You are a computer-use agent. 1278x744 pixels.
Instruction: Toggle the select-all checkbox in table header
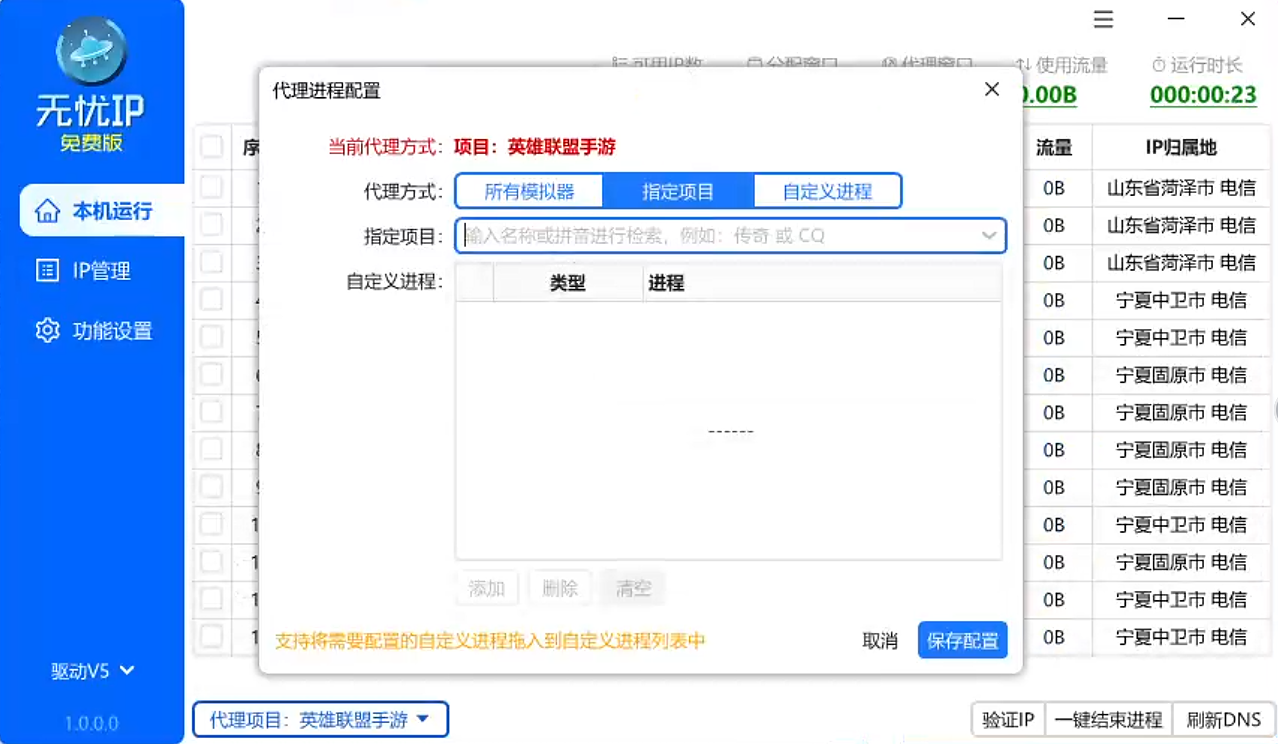211,147
